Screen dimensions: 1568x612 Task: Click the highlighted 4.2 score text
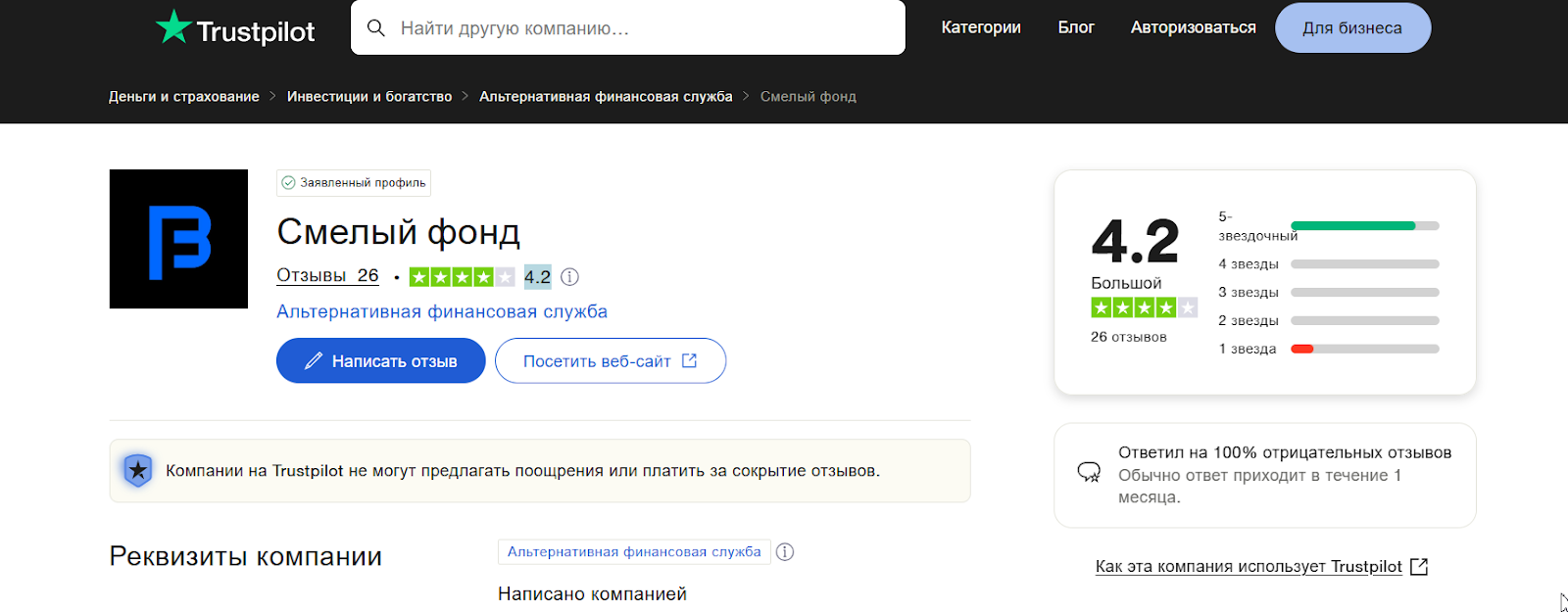[x=538, y=277]
